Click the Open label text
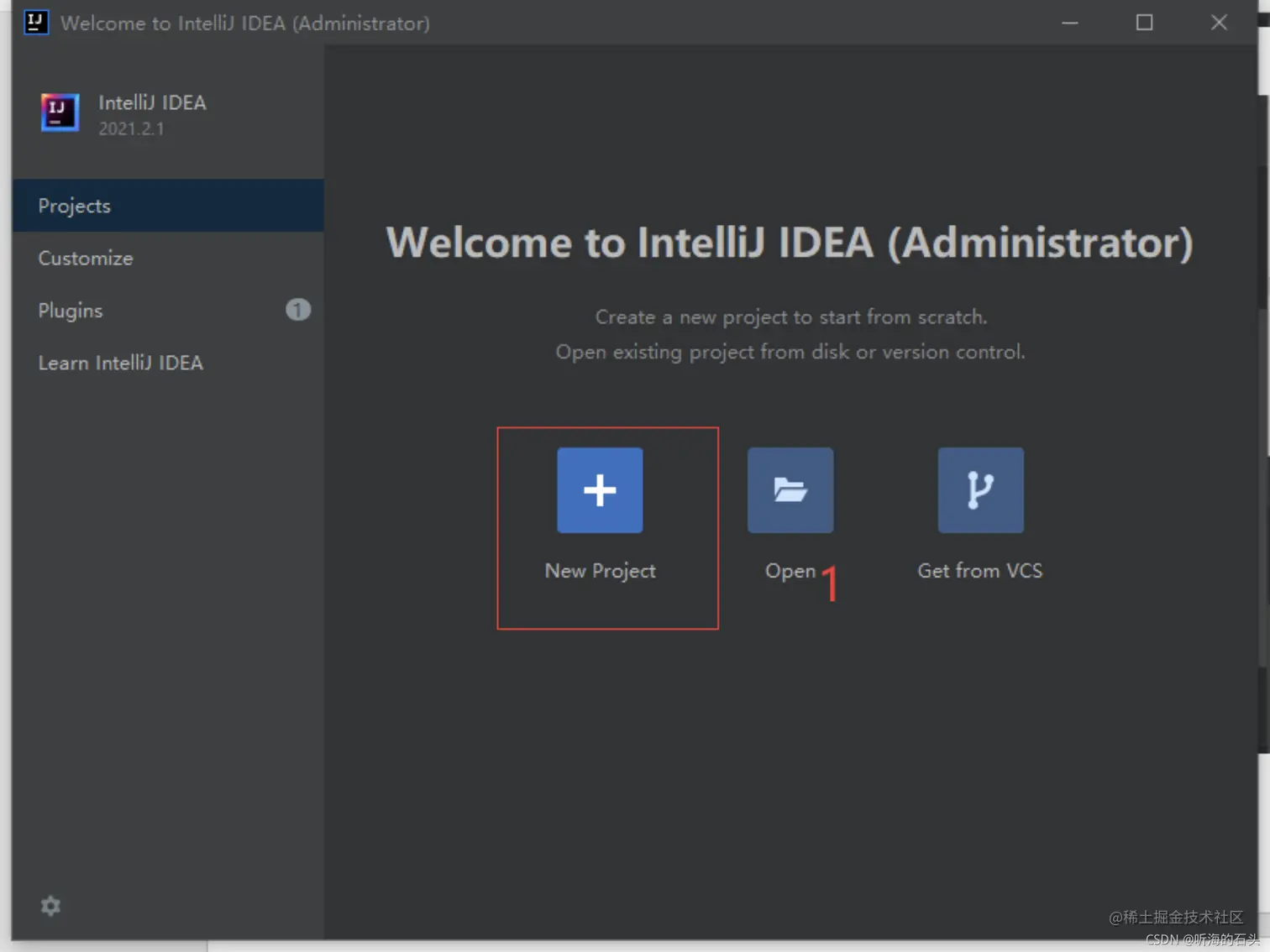The height and width of the screenshot is (952, 1270). [x=790, y=572]
